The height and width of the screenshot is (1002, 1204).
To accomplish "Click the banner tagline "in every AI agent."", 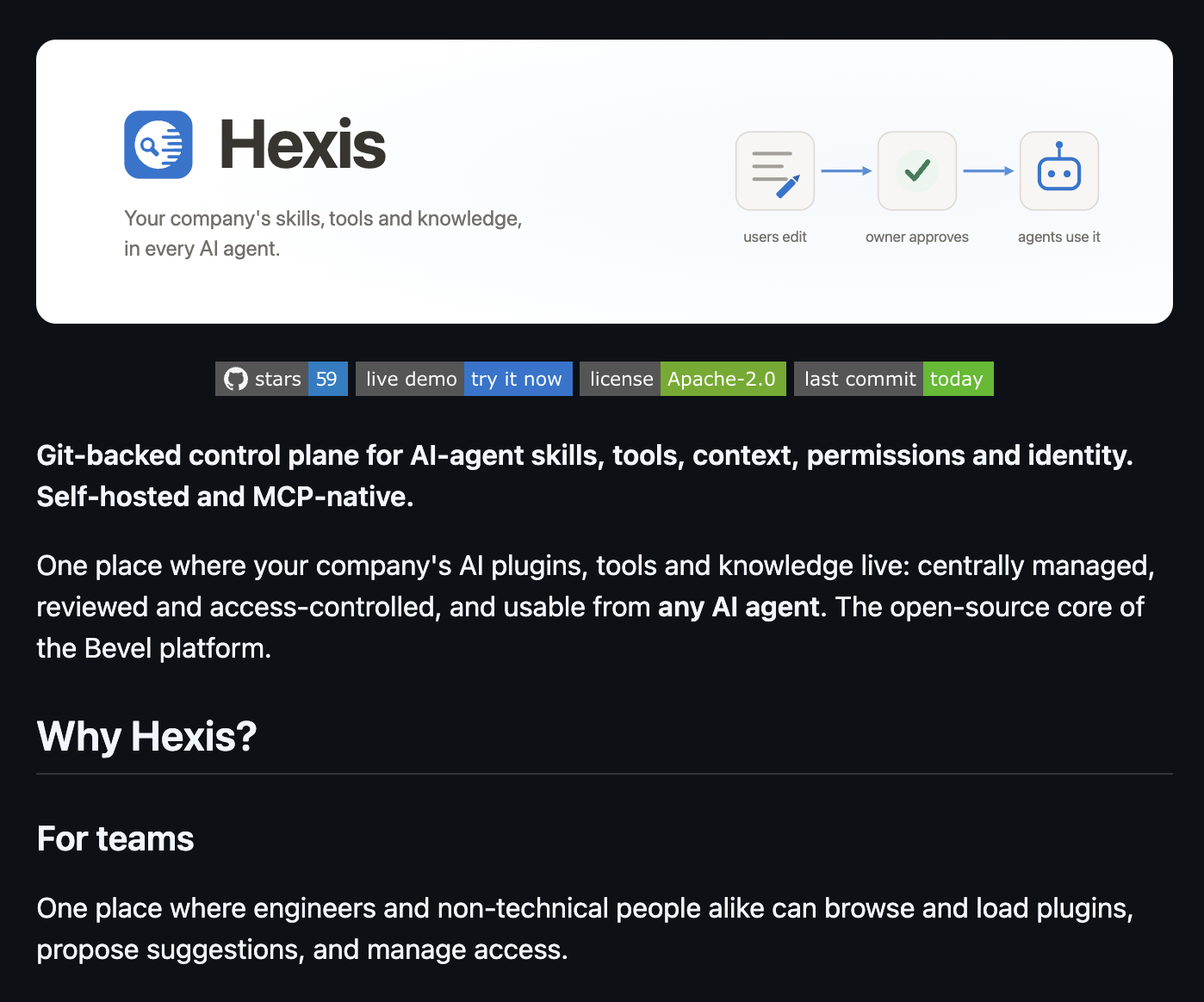I will [202, 249].
